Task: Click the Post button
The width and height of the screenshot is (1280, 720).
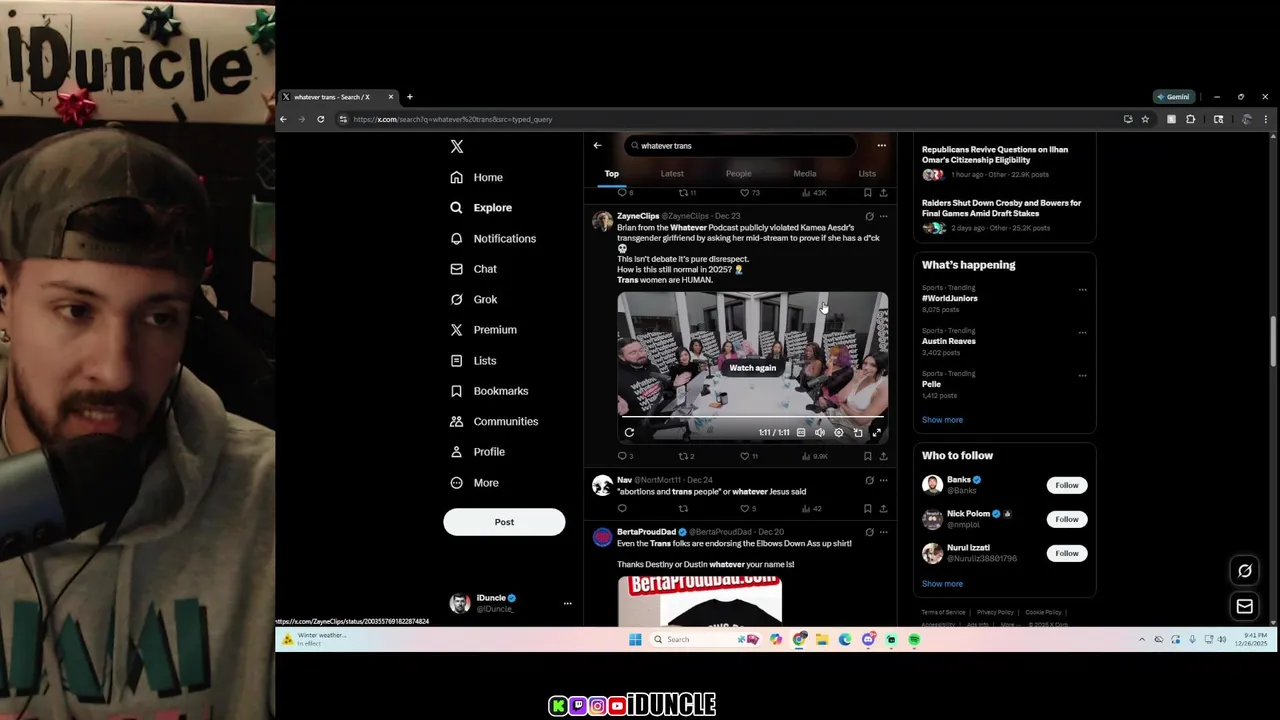Action: 504,522
